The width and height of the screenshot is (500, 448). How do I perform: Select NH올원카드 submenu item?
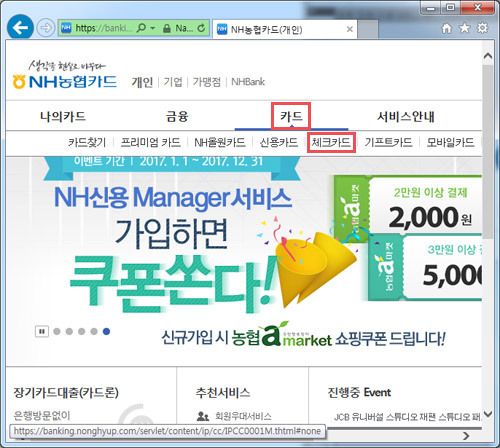click(x=220, y=143)
